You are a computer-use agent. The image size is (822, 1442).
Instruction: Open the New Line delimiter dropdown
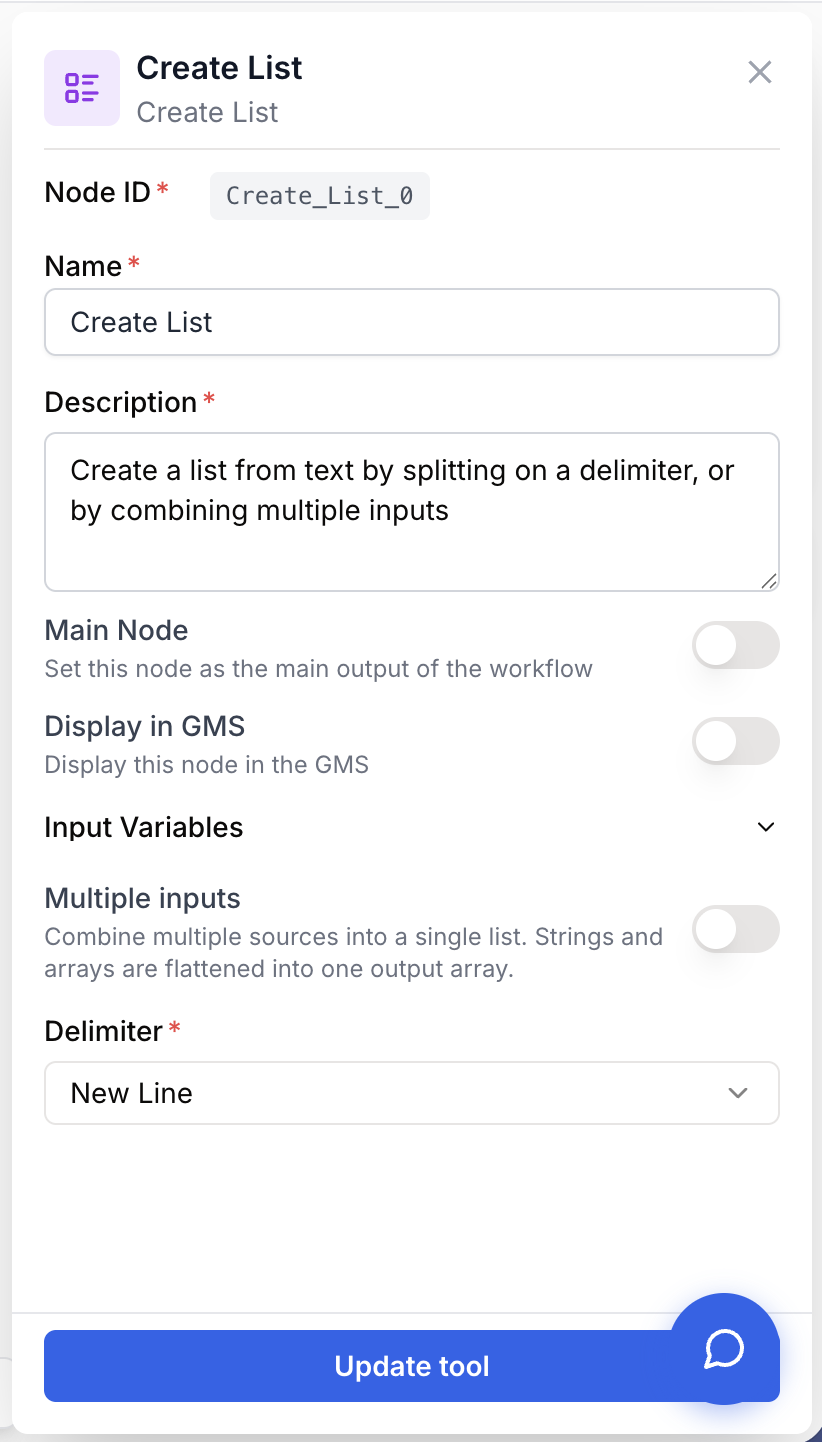[x=412, y=1093]
